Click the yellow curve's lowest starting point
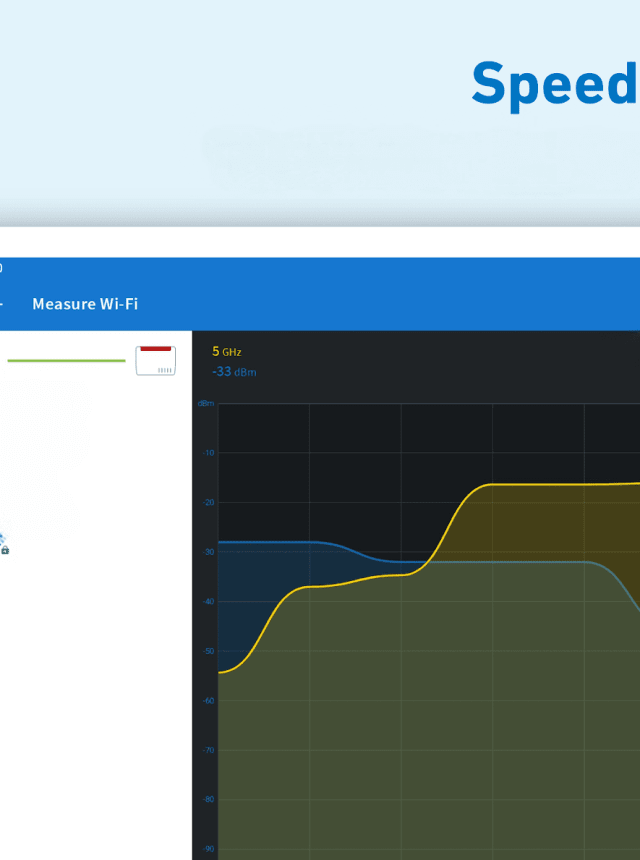640x860 pixels. point(222,672)
